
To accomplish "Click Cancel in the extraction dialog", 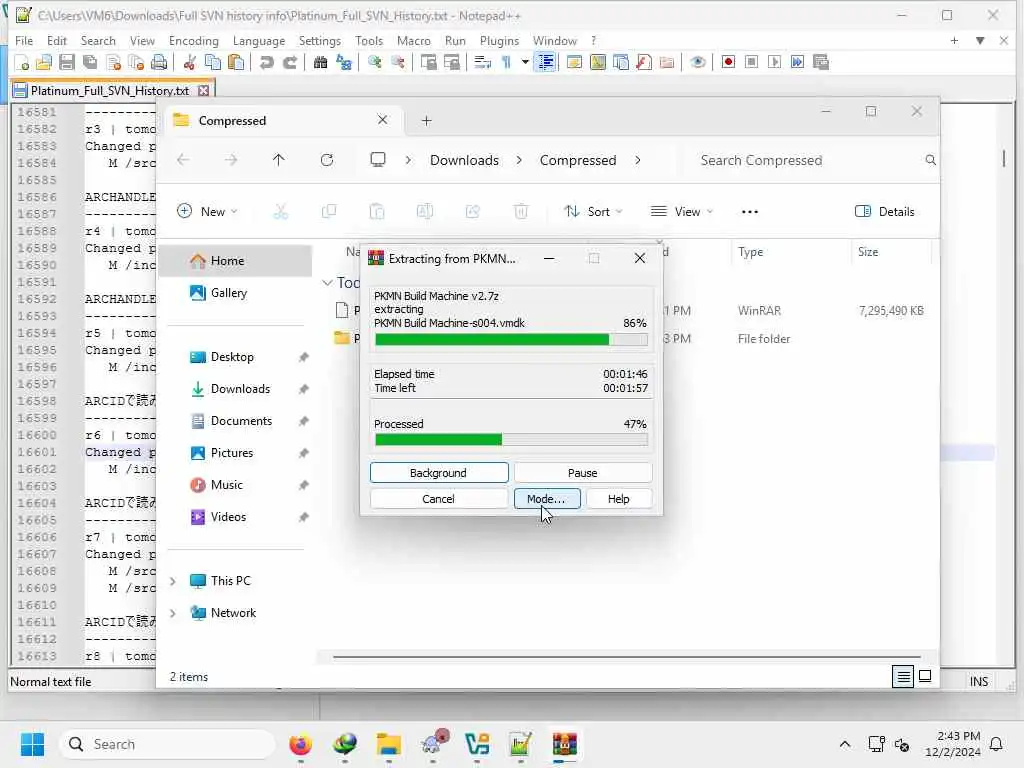I will (x=438, y=499).
